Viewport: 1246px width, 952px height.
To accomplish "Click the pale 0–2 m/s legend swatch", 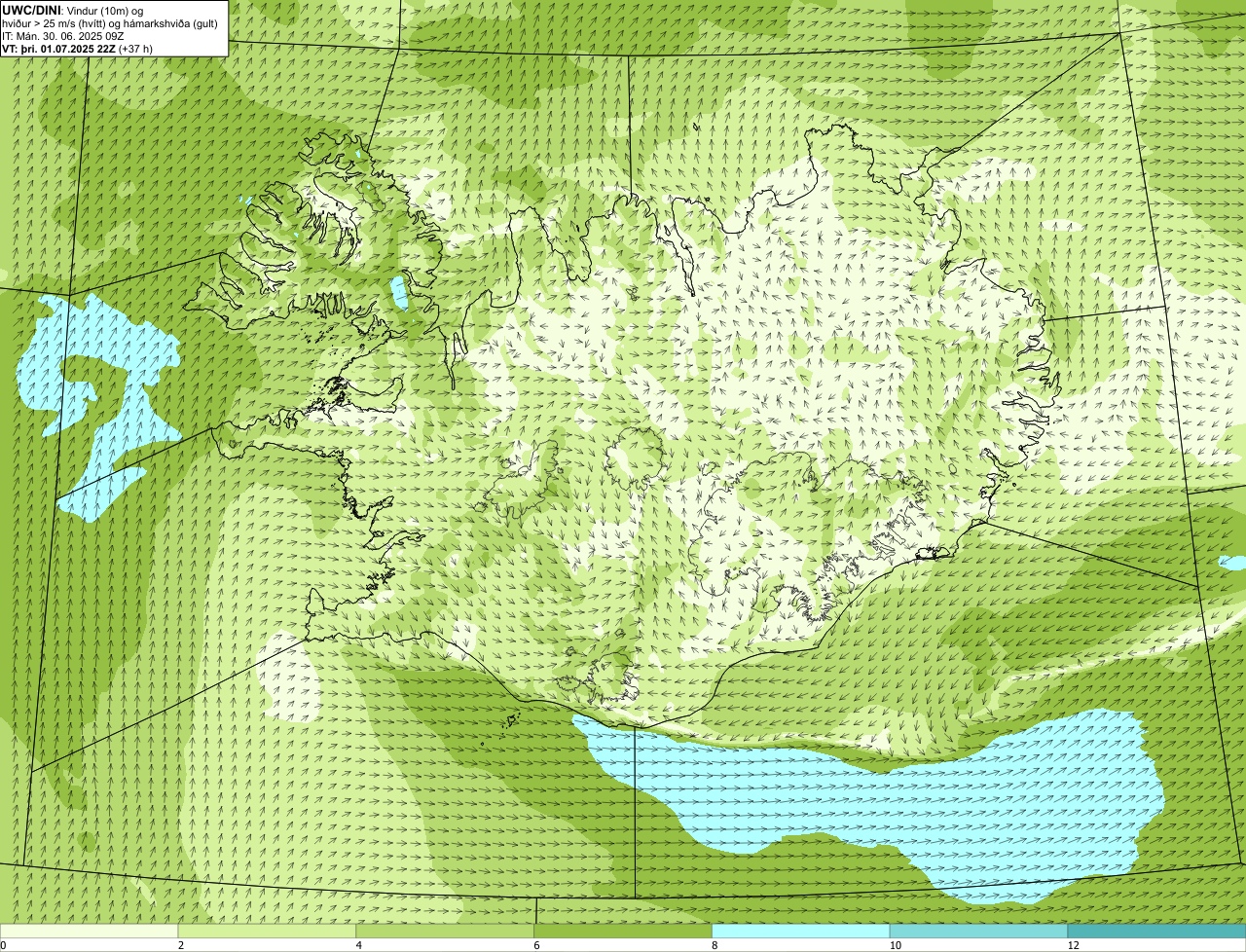I will [89, 932].
